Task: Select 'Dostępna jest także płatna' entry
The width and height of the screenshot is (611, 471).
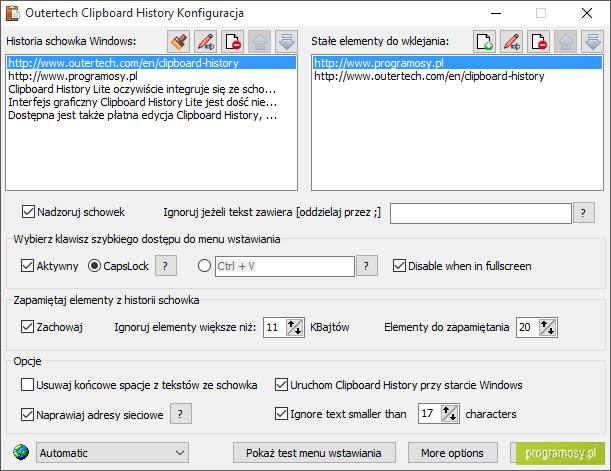Action: pyautogui.click(x=151, y=115)
